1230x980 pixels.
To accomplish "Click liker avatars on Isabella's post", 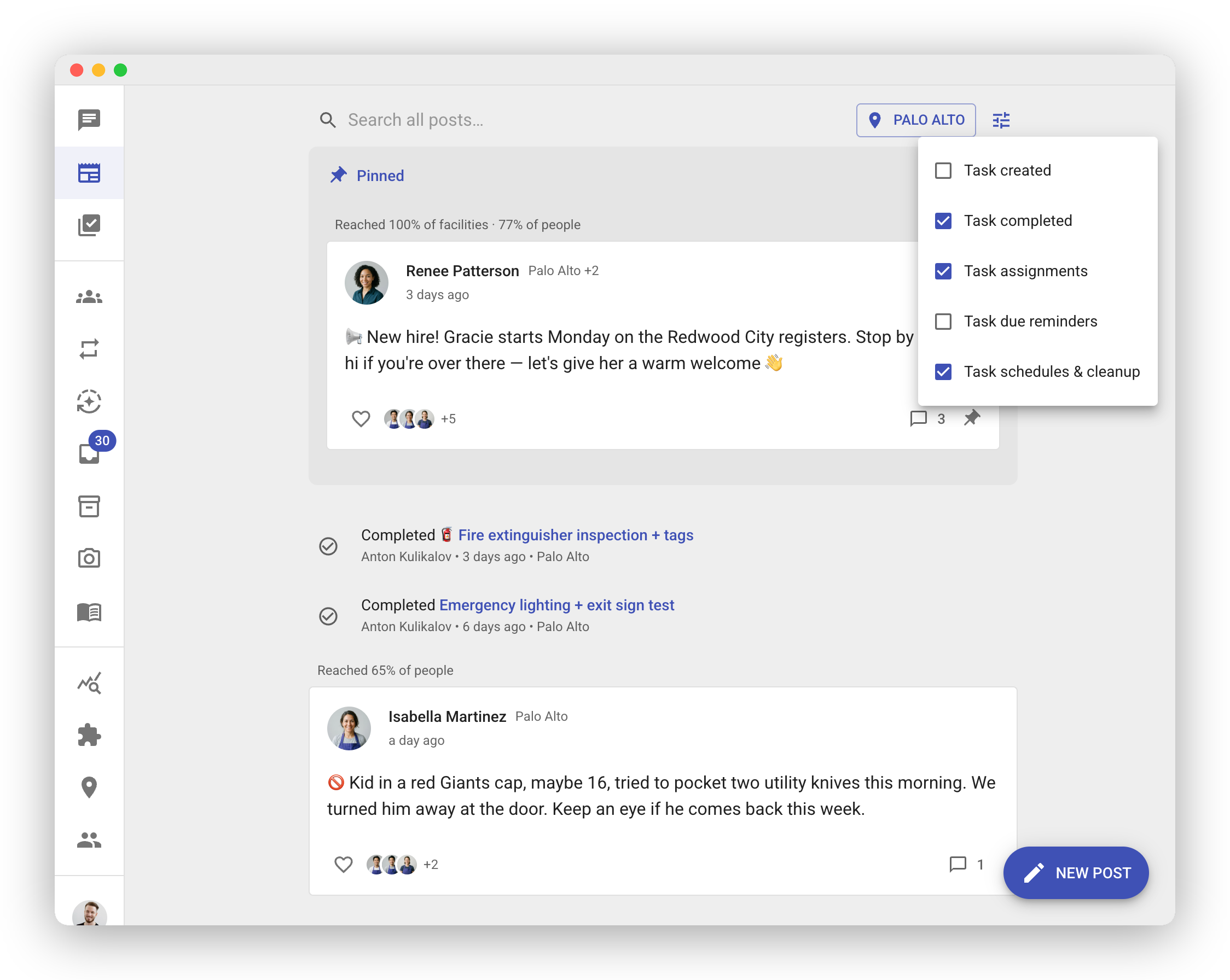I will [391, 864].
